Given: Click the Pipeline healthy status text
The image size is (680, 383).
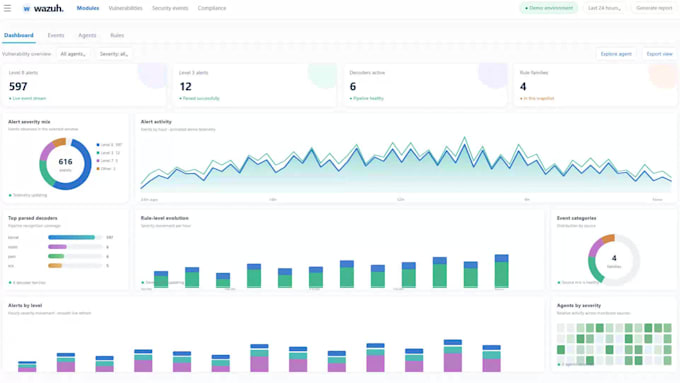Looking at the screenshot, I should 368,98.
